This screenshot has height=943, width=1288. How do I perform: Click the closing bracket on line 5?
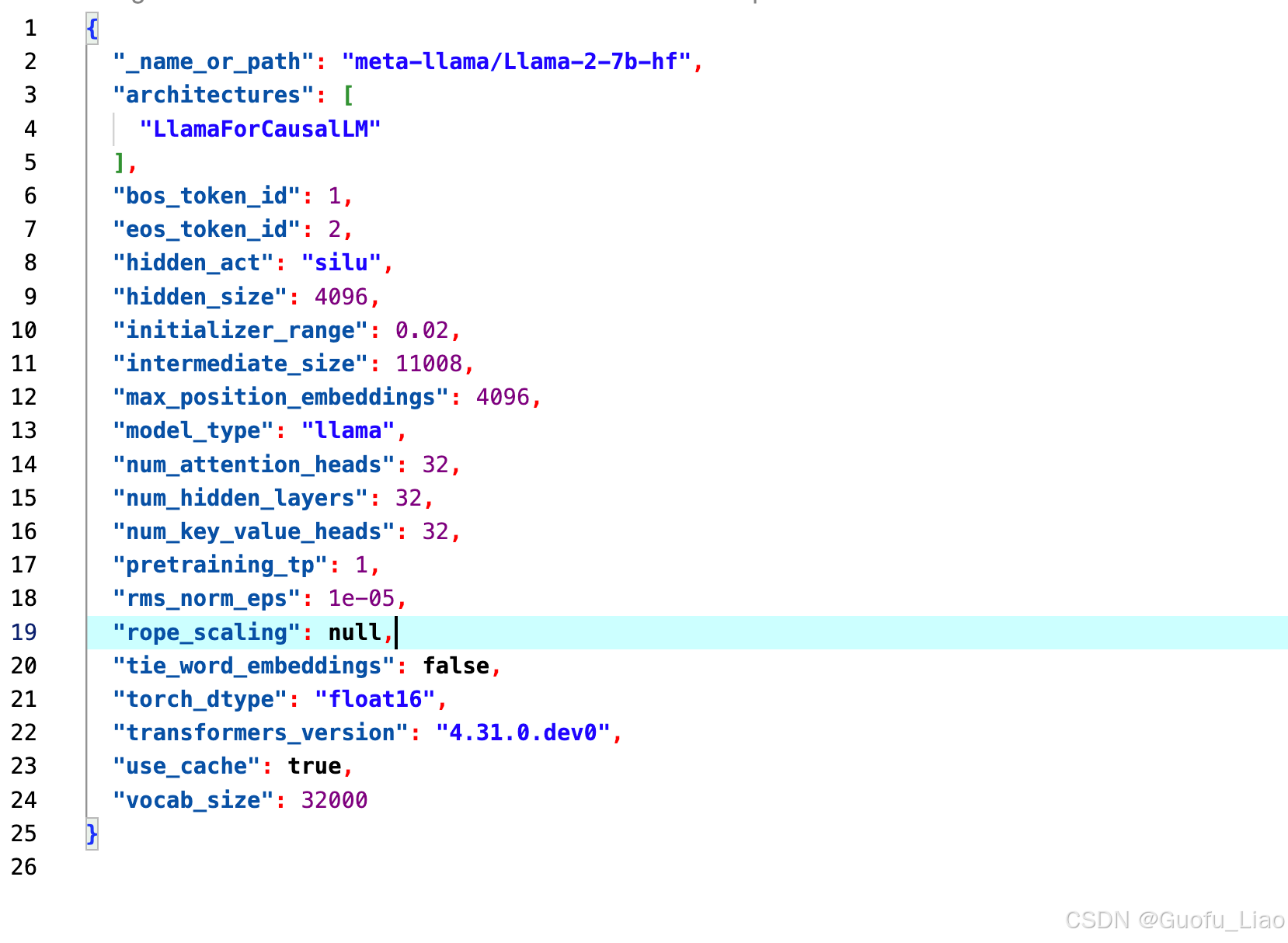click(120, 162)
